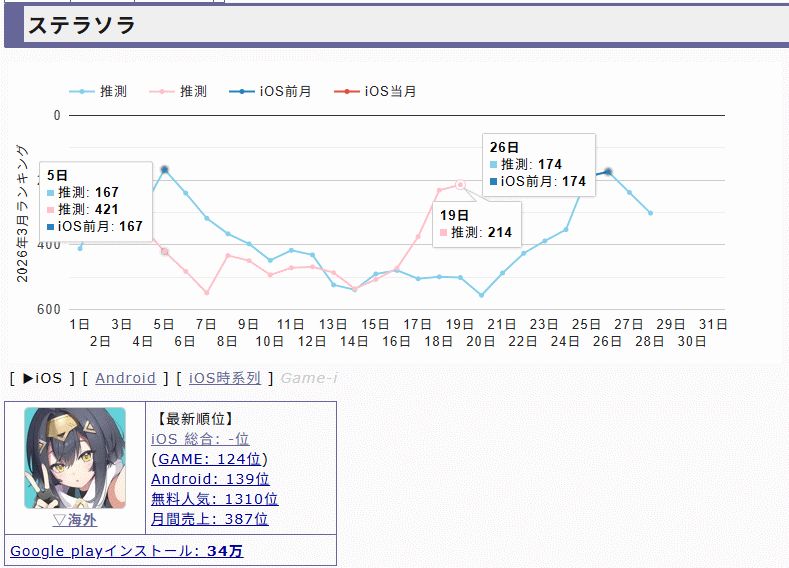Open the 無料人気: 1310位 link
Viewport: 789px width, 568px height.
pyautogui.click(x=214, y=499)
